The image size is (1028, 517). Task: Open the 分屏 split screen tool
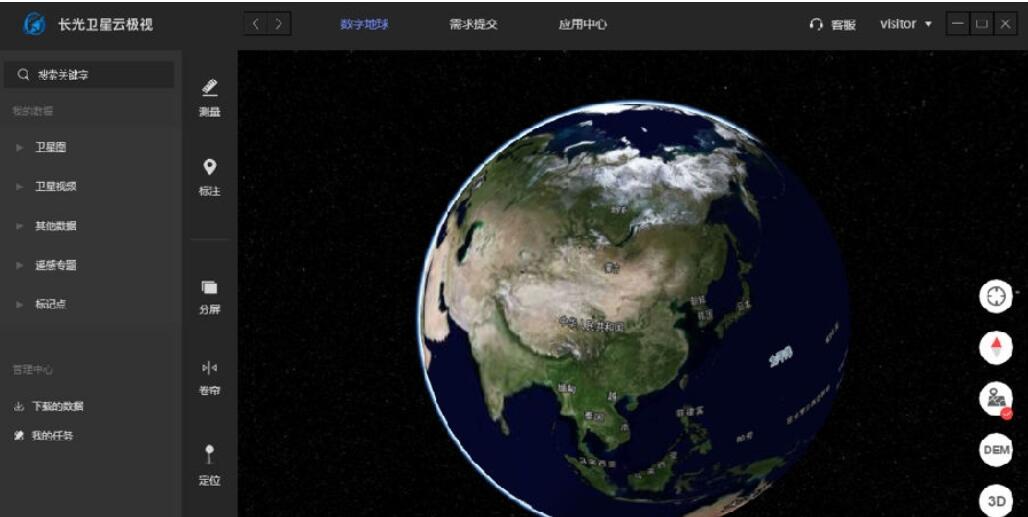(x=209, y=297)
